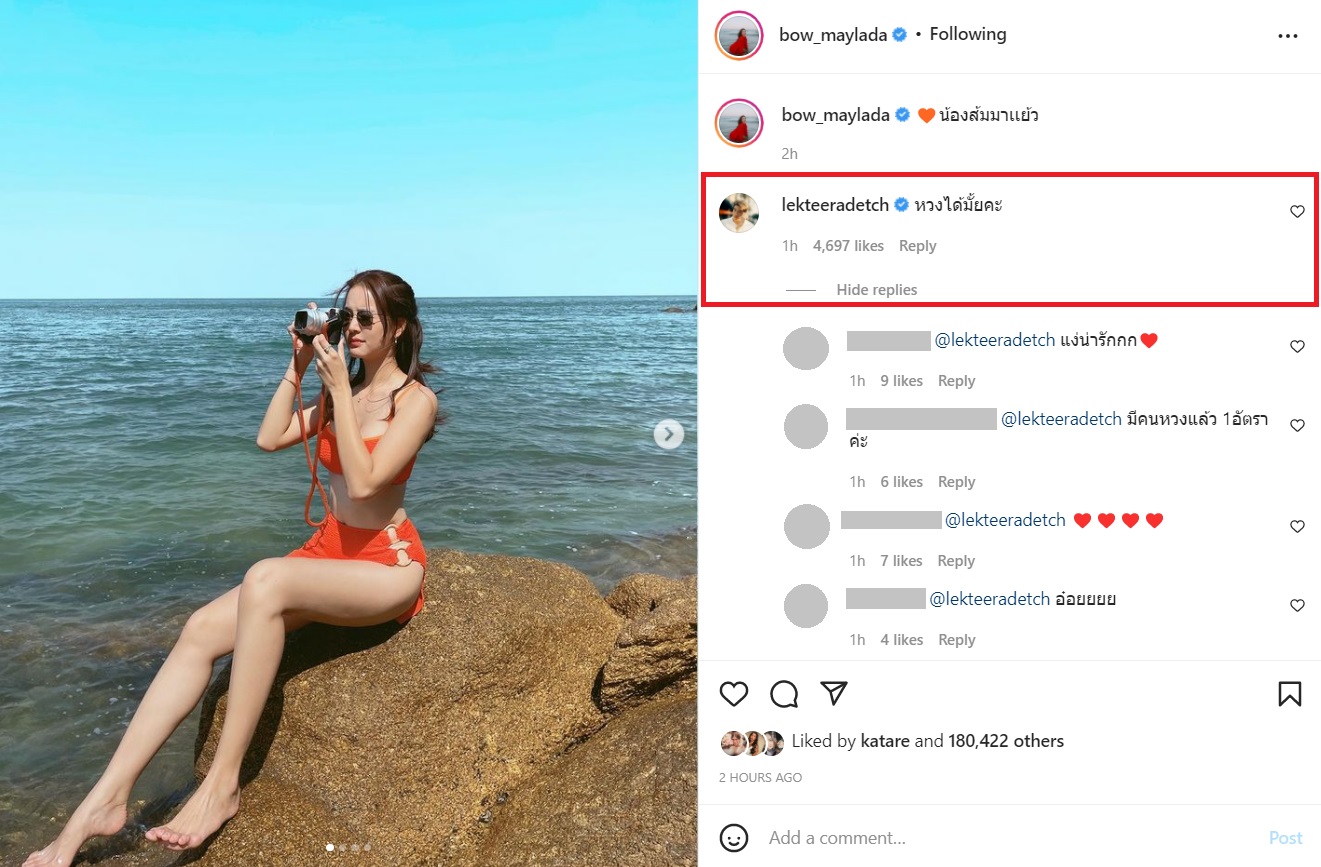This screenshot has height=867, width=1321.
Task: Like the reply with four hearts
Action: click(x=1297, y=527)
